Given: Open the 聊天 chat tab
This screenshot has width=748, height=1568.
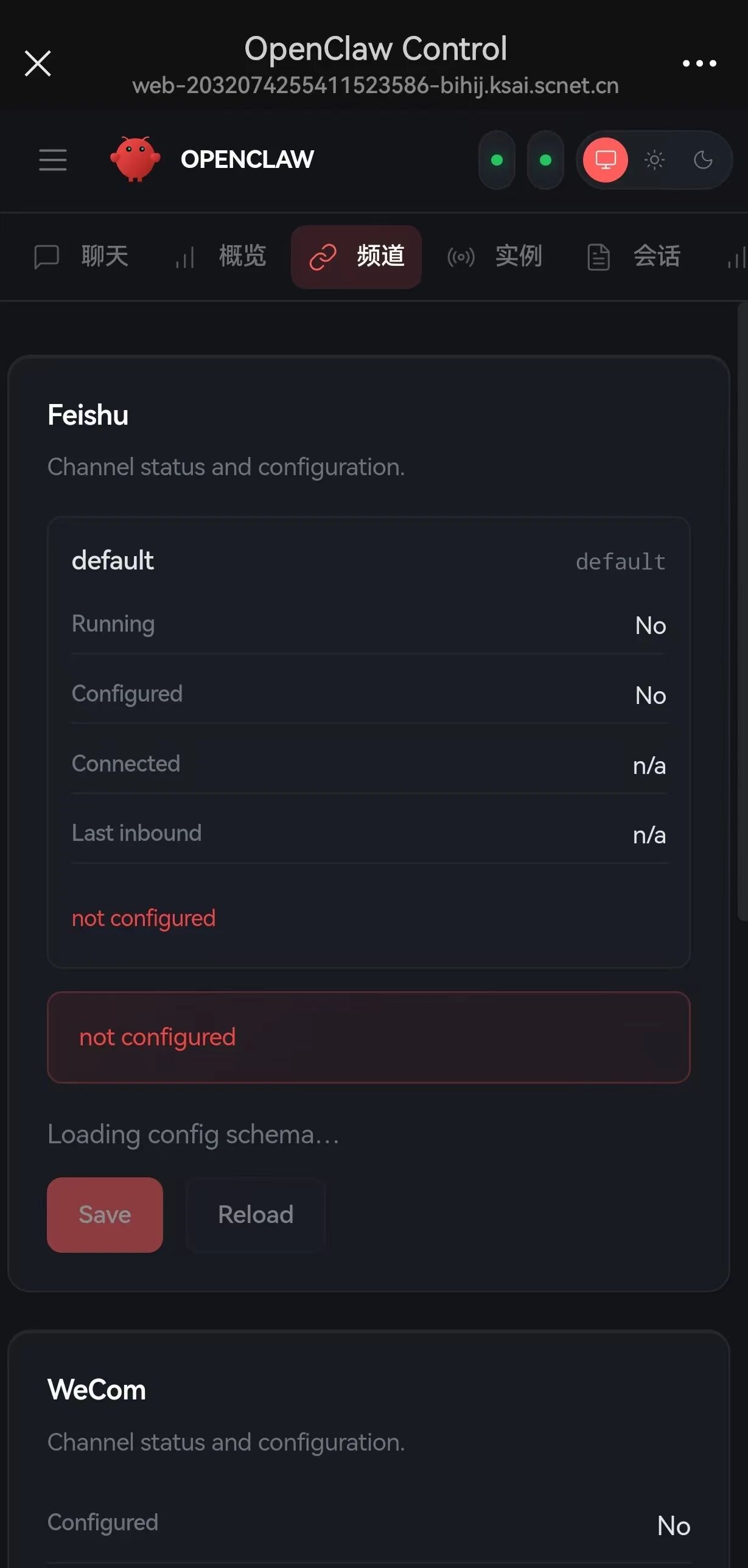Looking at the screenshot, I should [82, 256].
